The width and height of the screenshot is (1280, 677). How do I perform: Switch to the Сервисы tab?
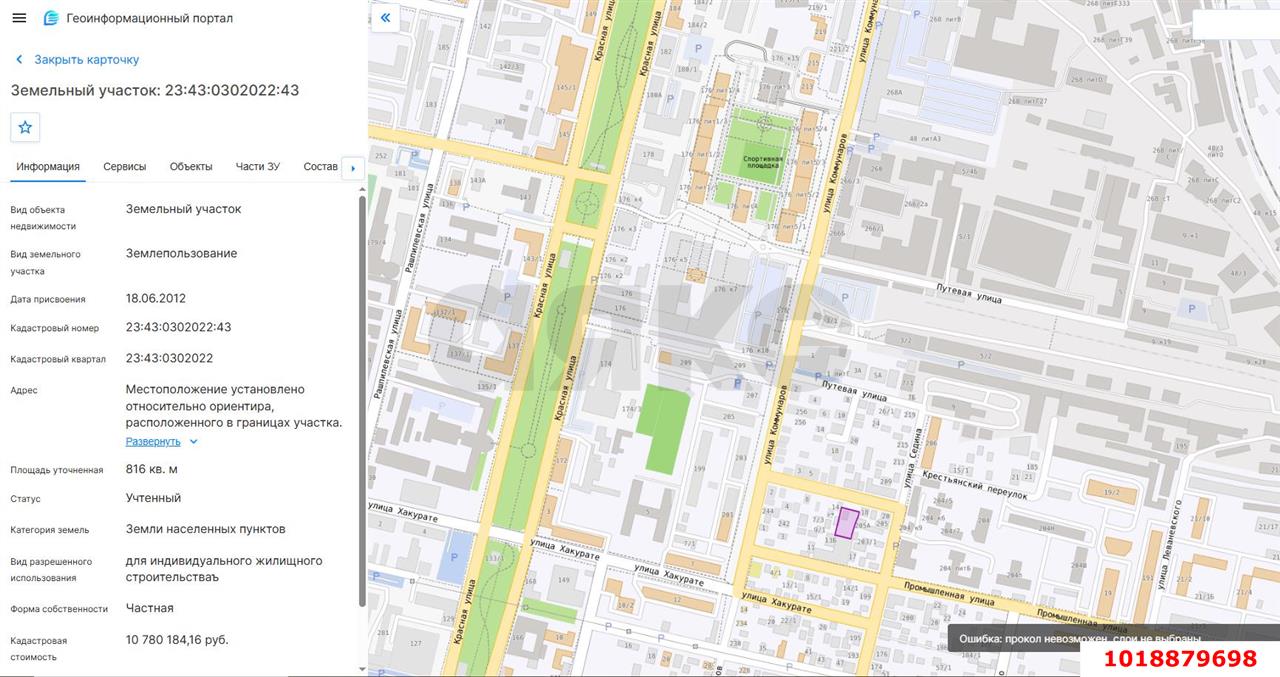coord(125,167)
